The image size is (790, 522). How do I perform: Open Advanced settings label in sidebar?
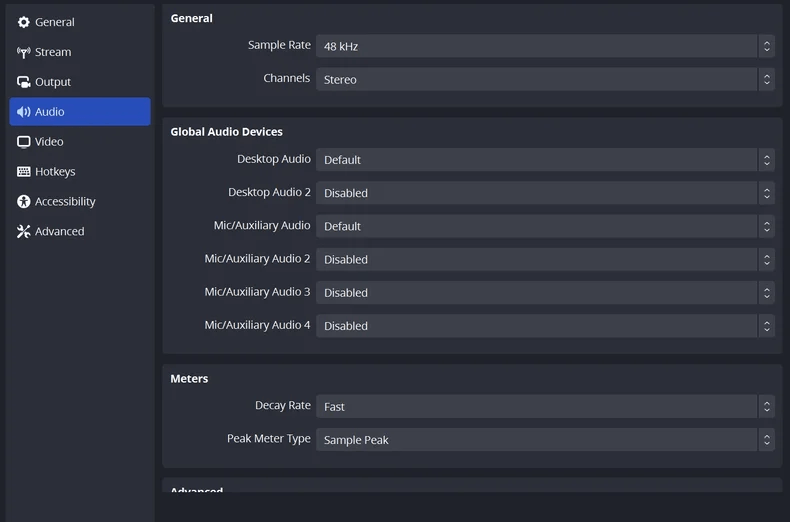point(59,231)
